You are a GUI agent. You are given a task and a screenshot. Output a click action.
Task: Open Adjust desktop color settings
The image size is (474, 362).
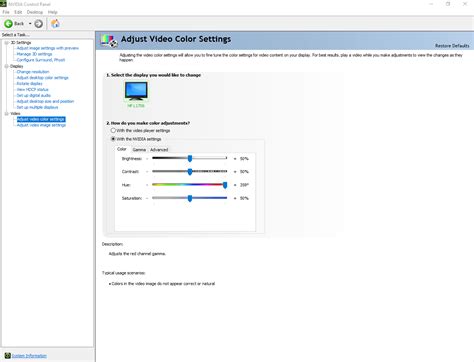tap(42, 78)
